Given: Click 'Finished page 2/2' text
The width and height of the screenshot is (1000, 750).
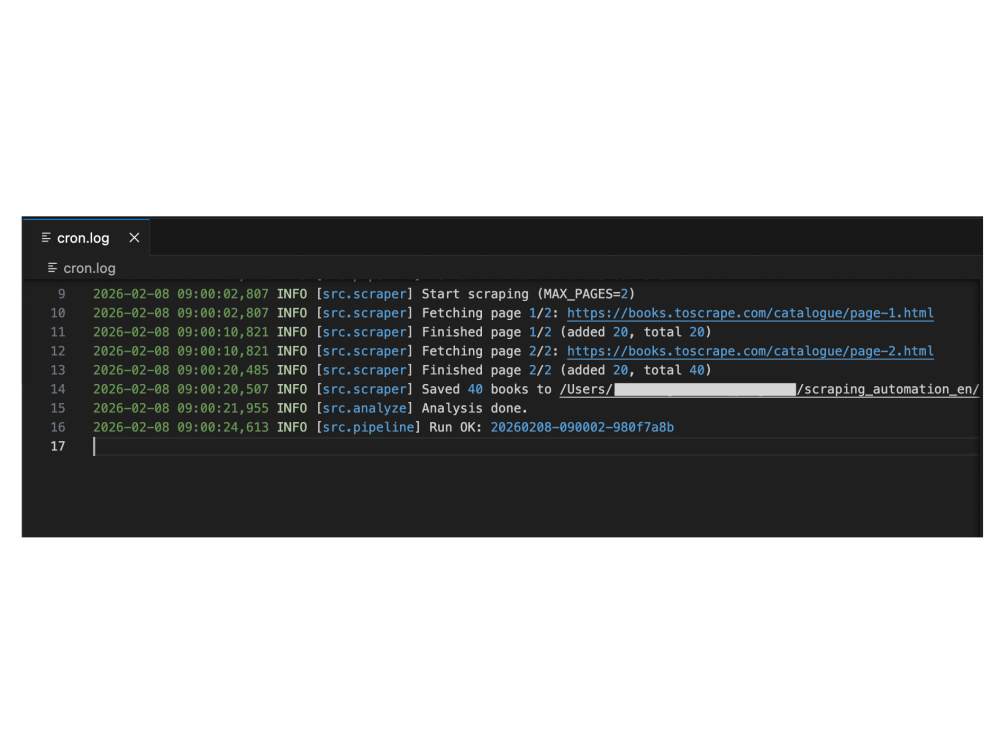Looking at the screenshot, I should pos(486,370).
